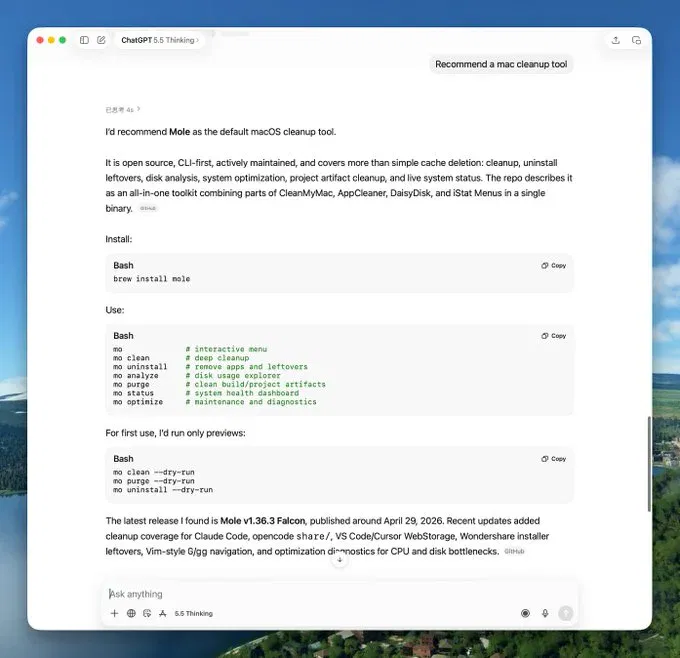This screenshot has height=658, width=680.
Task: Click the '# maintenance and diagnostics' comment
Action: [x=251, y=402]
